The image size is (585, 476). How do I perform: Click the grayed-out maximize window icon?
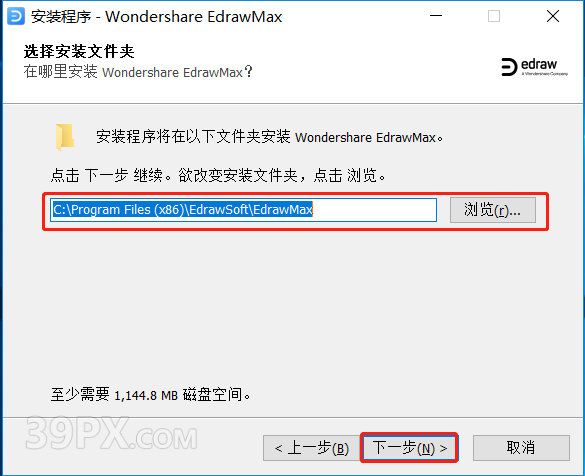click(494, 16)
